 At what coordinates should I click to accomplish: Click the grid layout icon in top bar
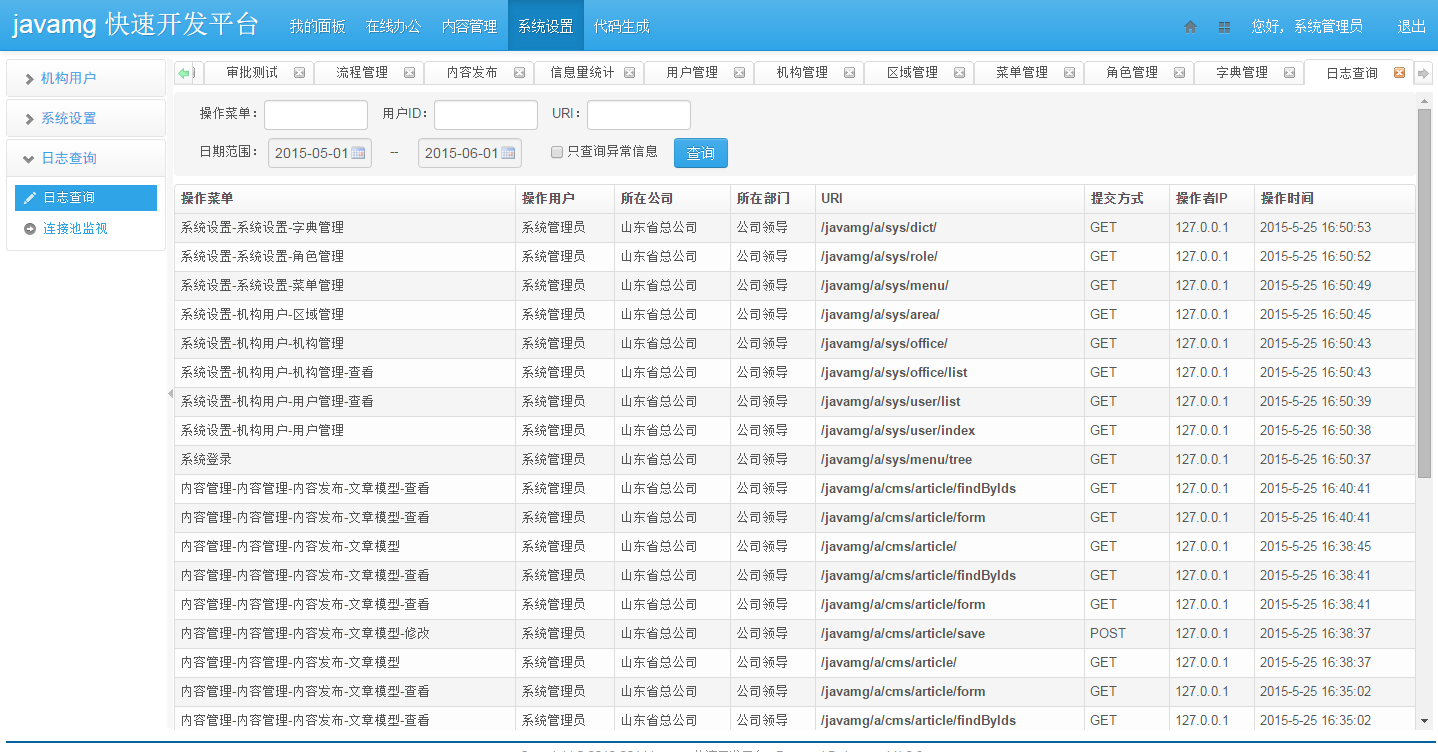click(x=1224, y=27)
